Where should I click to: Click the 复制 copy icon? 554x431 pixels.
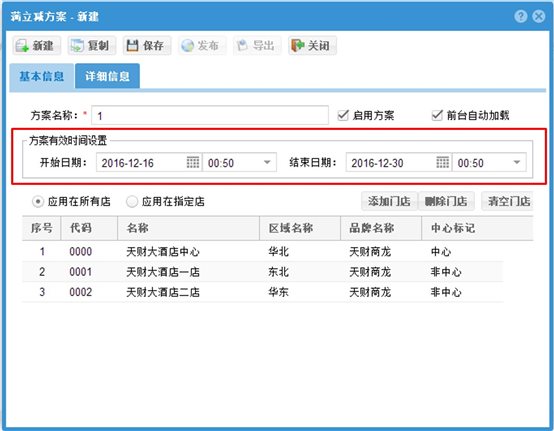pos(77,46)
